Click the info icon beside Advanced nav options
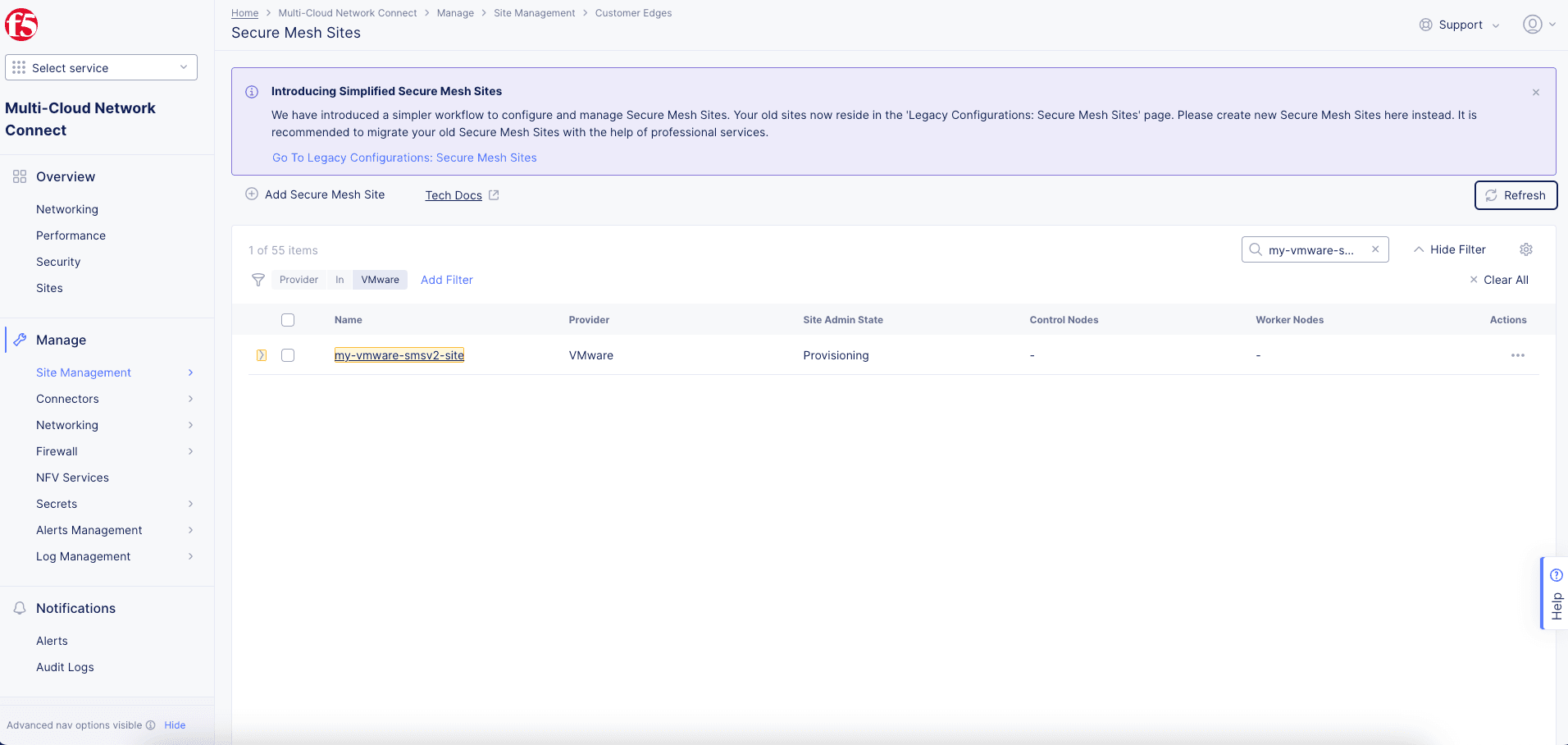1568x745 pixels. [151, 725]
